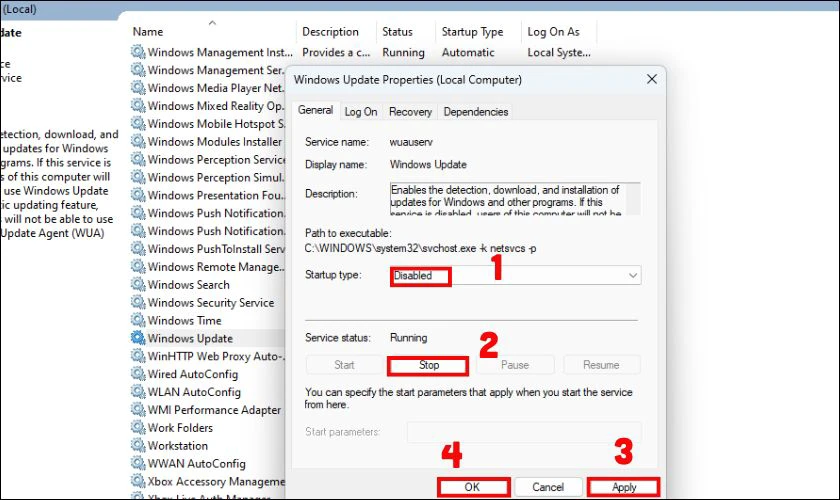The image size is (840, 500).
Task: Sort by the Startup Type column header
Action: tap(472, 32)
